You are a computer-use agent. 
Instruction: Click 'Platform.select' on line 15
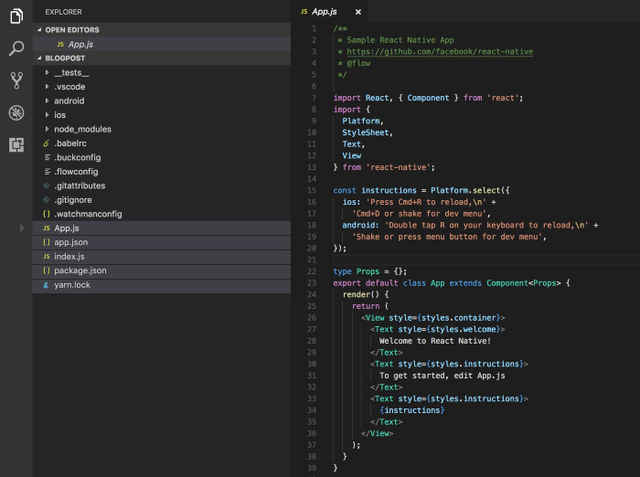click(x=465, y=191)
